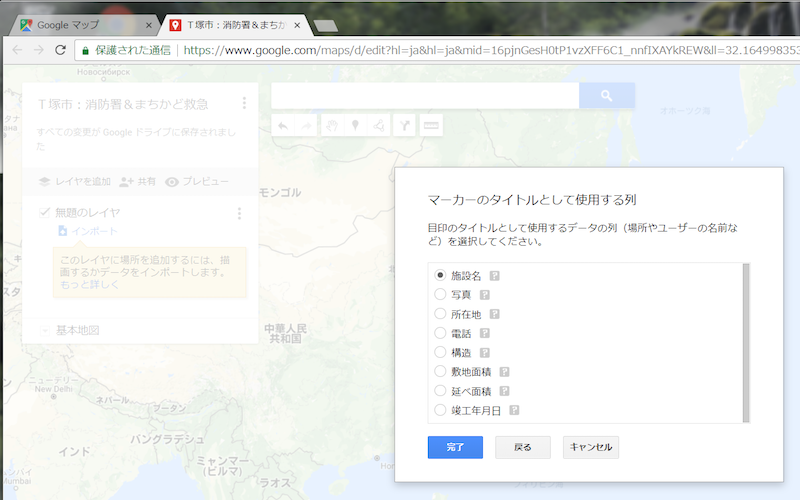
Task: Click the help icon next to 構造
Action: tap(485, 353)
